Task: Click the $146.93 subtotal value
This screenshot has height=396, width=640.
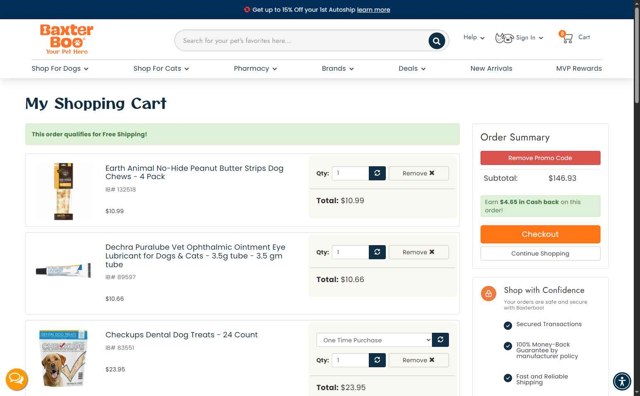Action: coord(562,178)
